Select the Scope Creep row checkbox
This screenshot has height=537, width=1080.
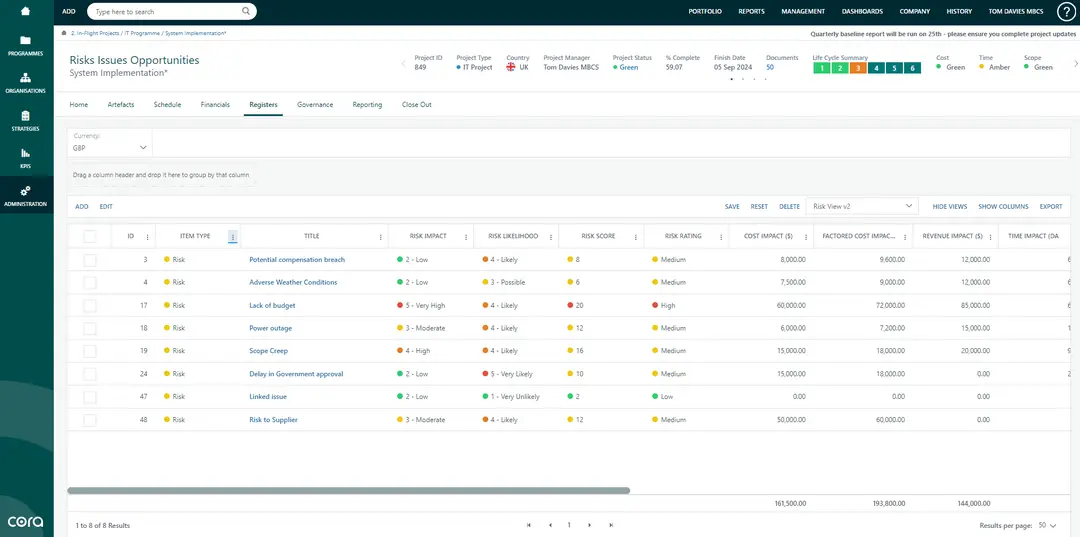click(90, 351)
